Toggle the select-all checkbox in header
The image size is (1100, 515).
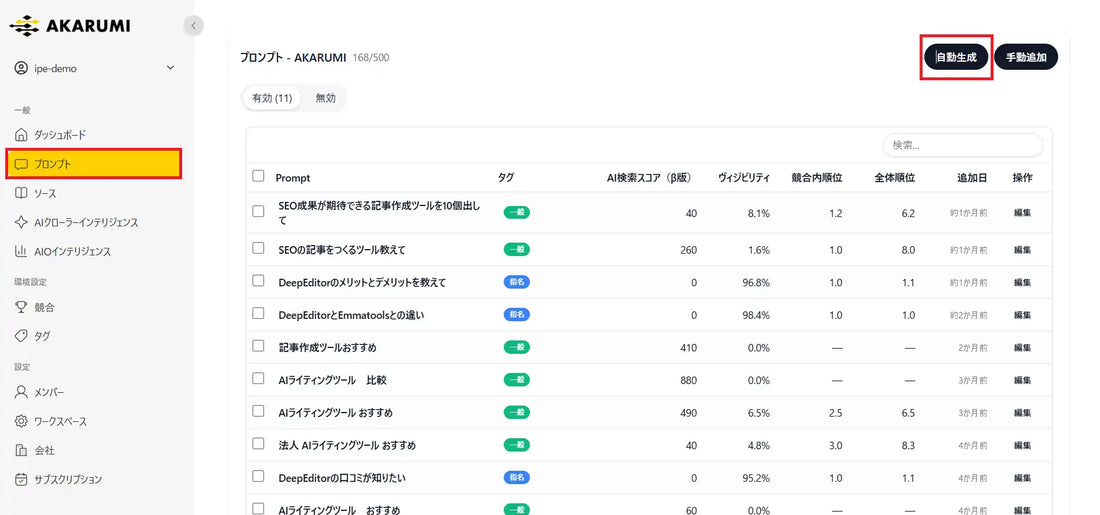pos(258,176)
